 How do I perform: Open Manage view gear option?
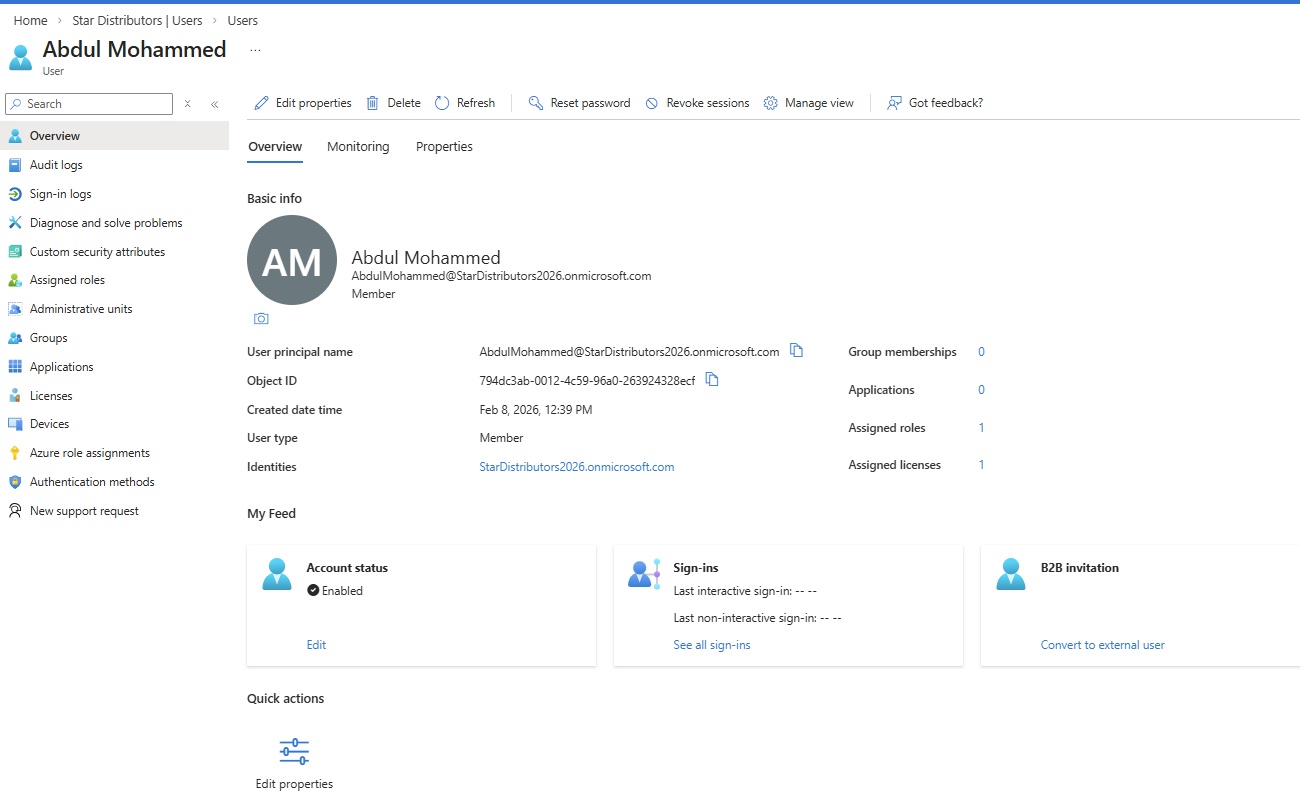(x=808, y=103)
